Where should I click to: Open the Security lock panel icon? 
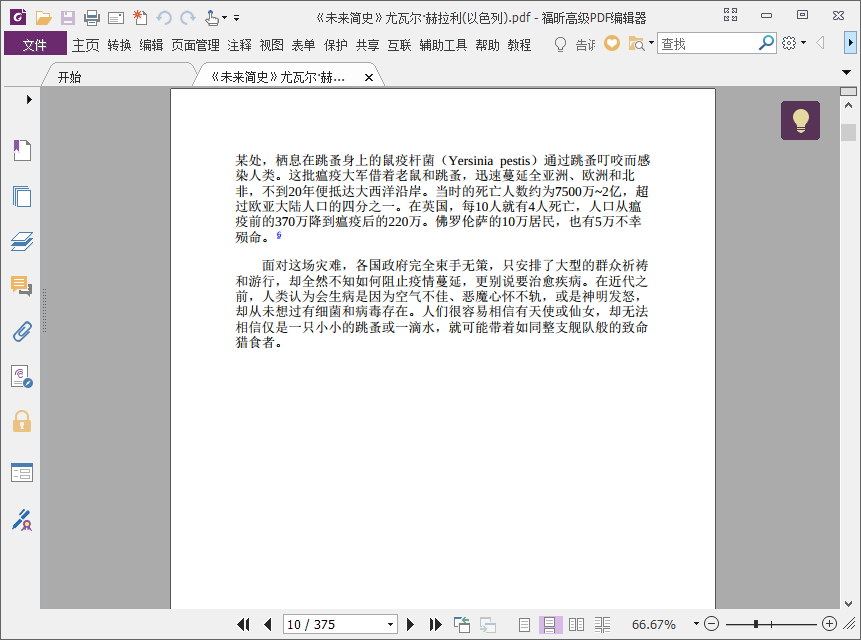(22, 422)
